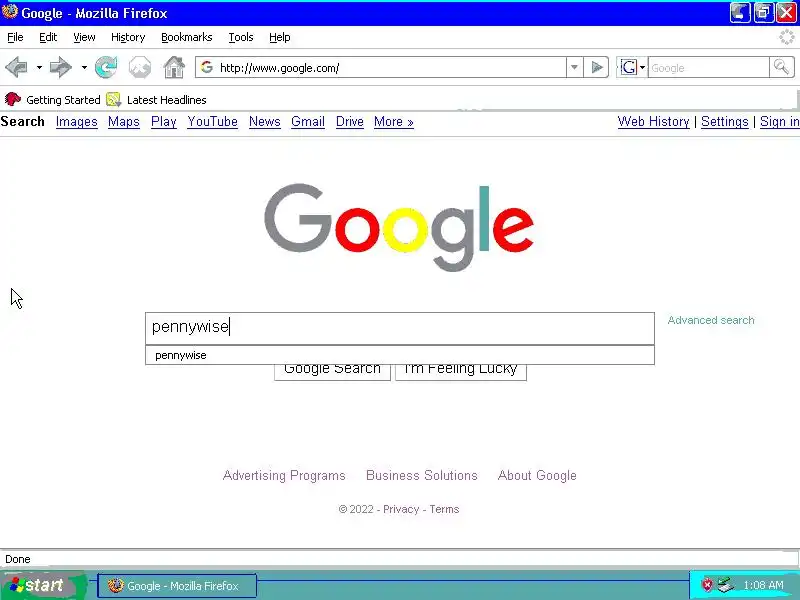Open the Privacy link
Screen dimensions: 800x600
click(401, 509)
